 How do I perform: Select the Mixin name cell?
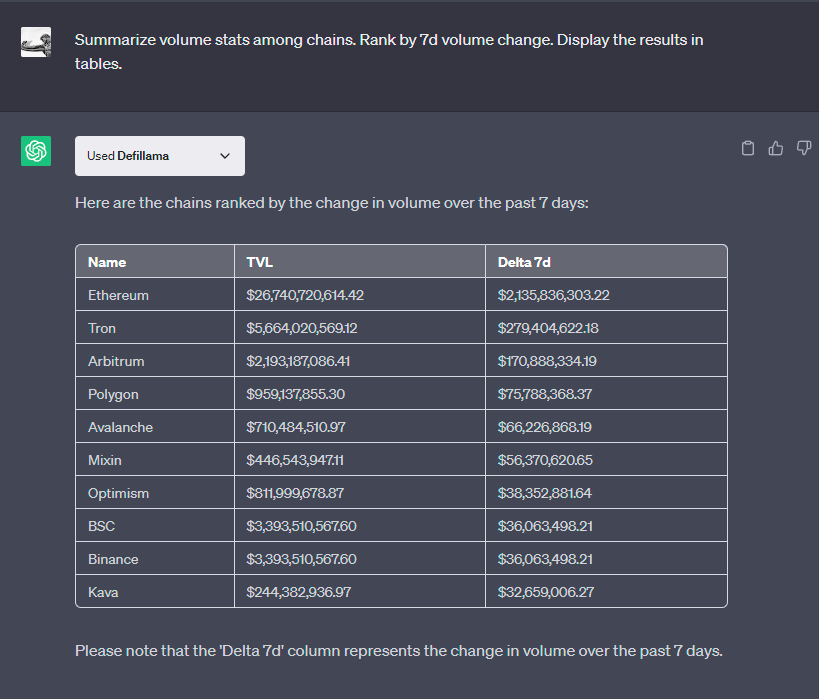click(155, 460)
